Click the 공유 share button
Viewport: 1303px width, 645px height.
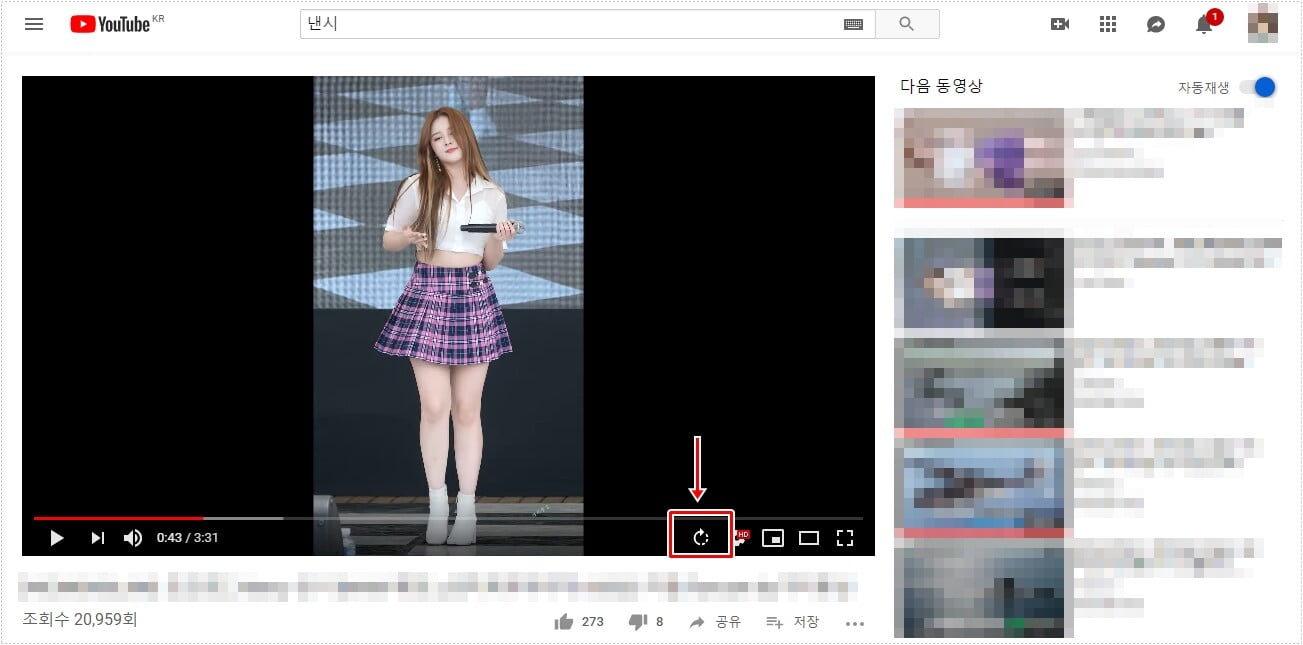[x=715, y=622]
